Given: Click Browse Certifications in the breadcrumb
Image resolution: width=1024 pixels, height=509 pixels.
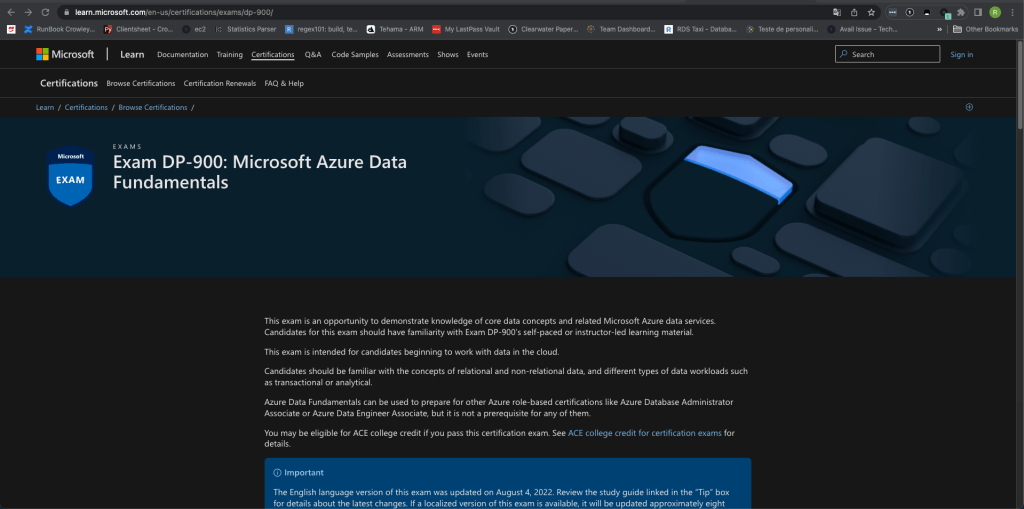Looking at the screenshot, I should point(152,107).
